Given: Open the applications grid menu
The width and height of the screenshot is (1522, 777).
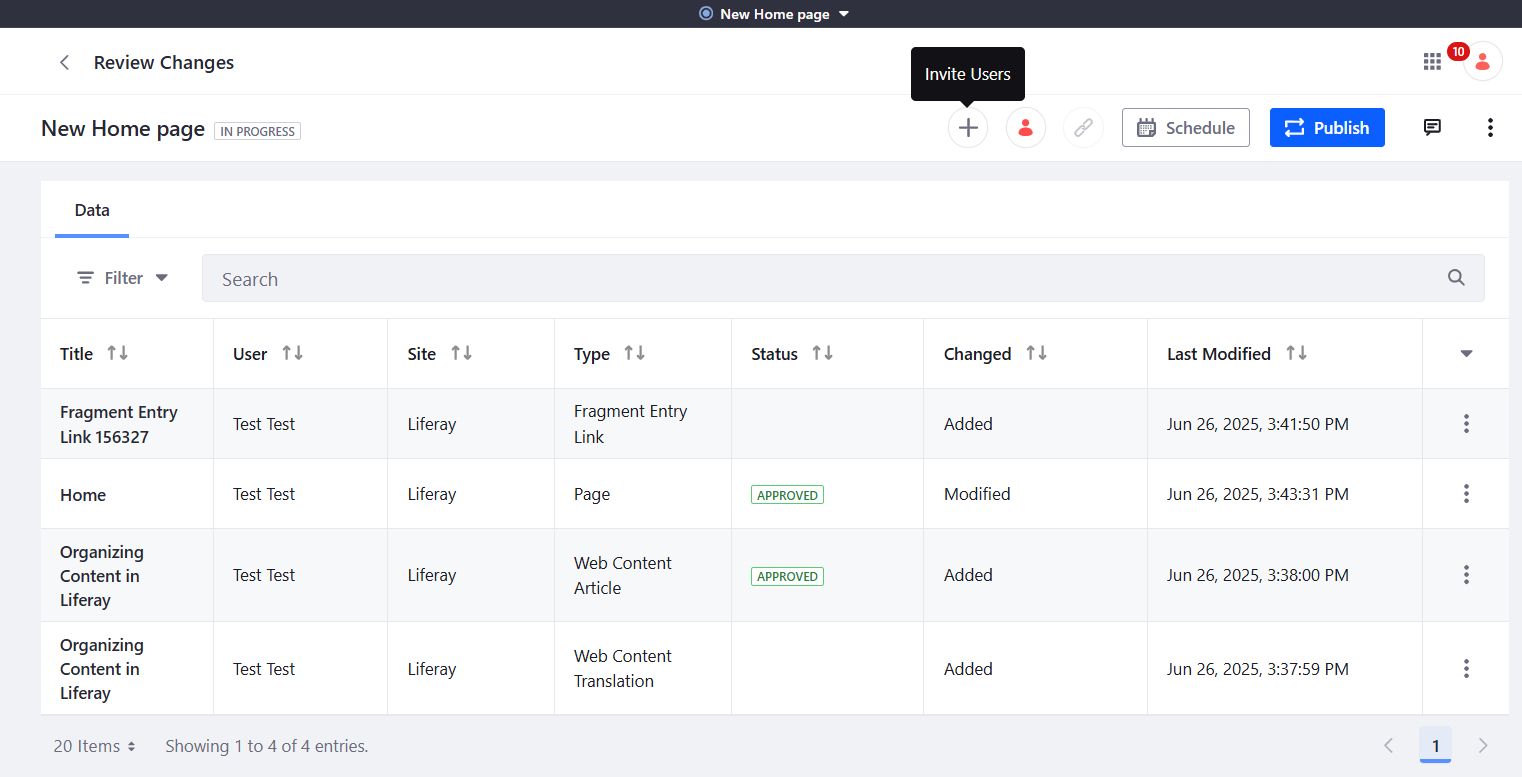Looking at the screenshot, I should coord(1432,62).
